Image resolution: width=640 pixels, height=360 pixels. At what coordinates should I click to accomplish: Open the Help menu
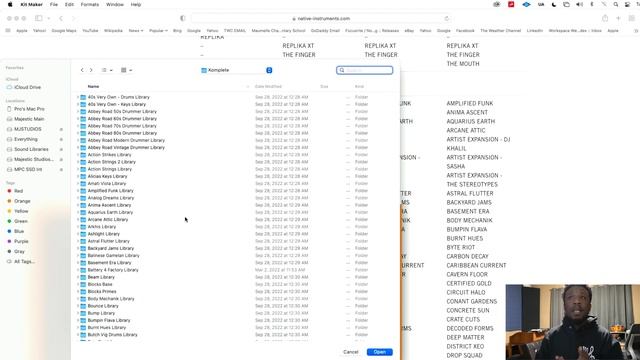(136, 4)
